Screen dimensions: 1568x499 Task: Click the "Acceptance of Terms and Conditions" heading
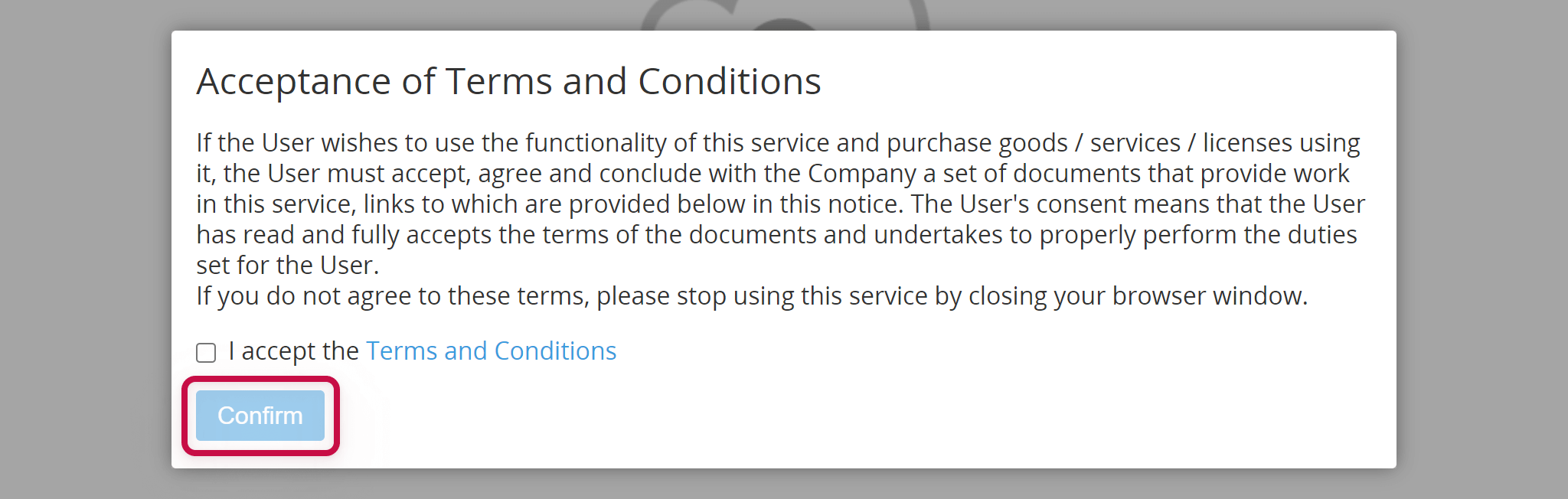tap(508, 81)
